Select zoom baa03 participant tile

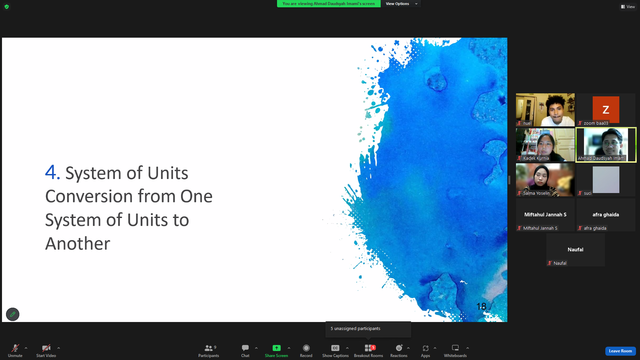pyautogui.click(x=606, y=109)
